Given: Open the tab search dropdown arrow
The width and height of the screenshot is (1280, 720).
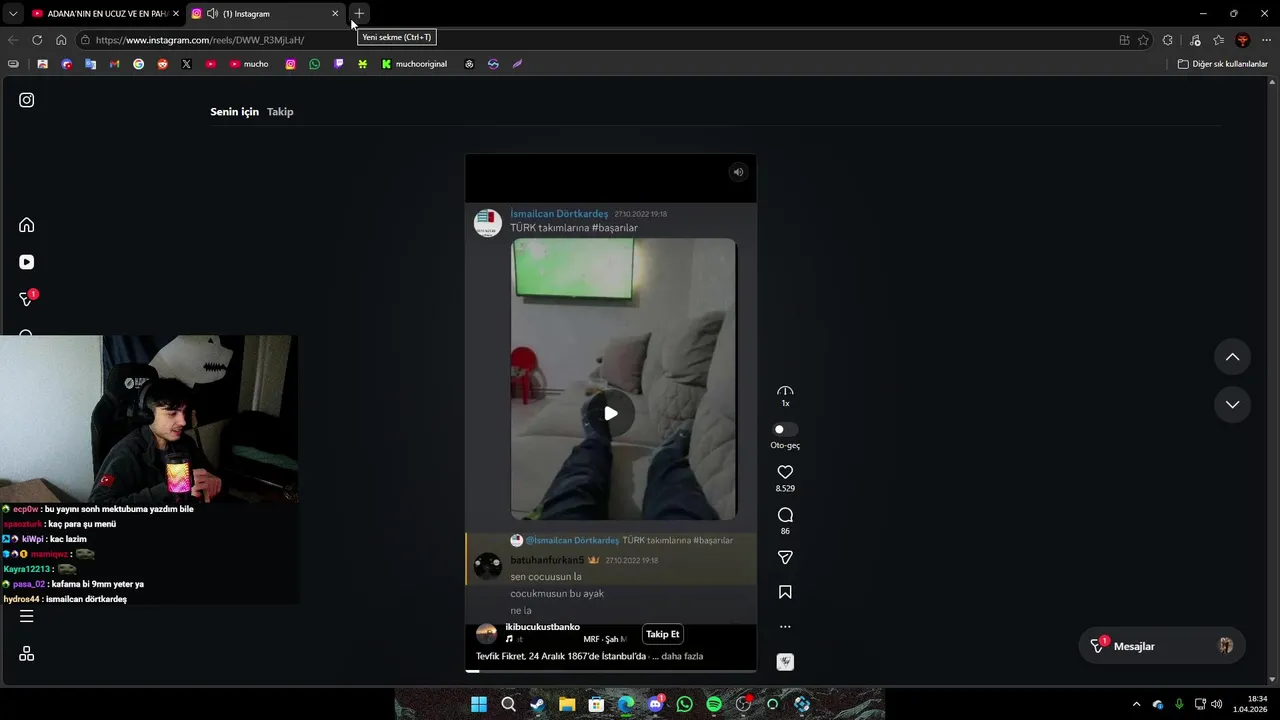Looking at the screenshot, I should click(12, 14).
